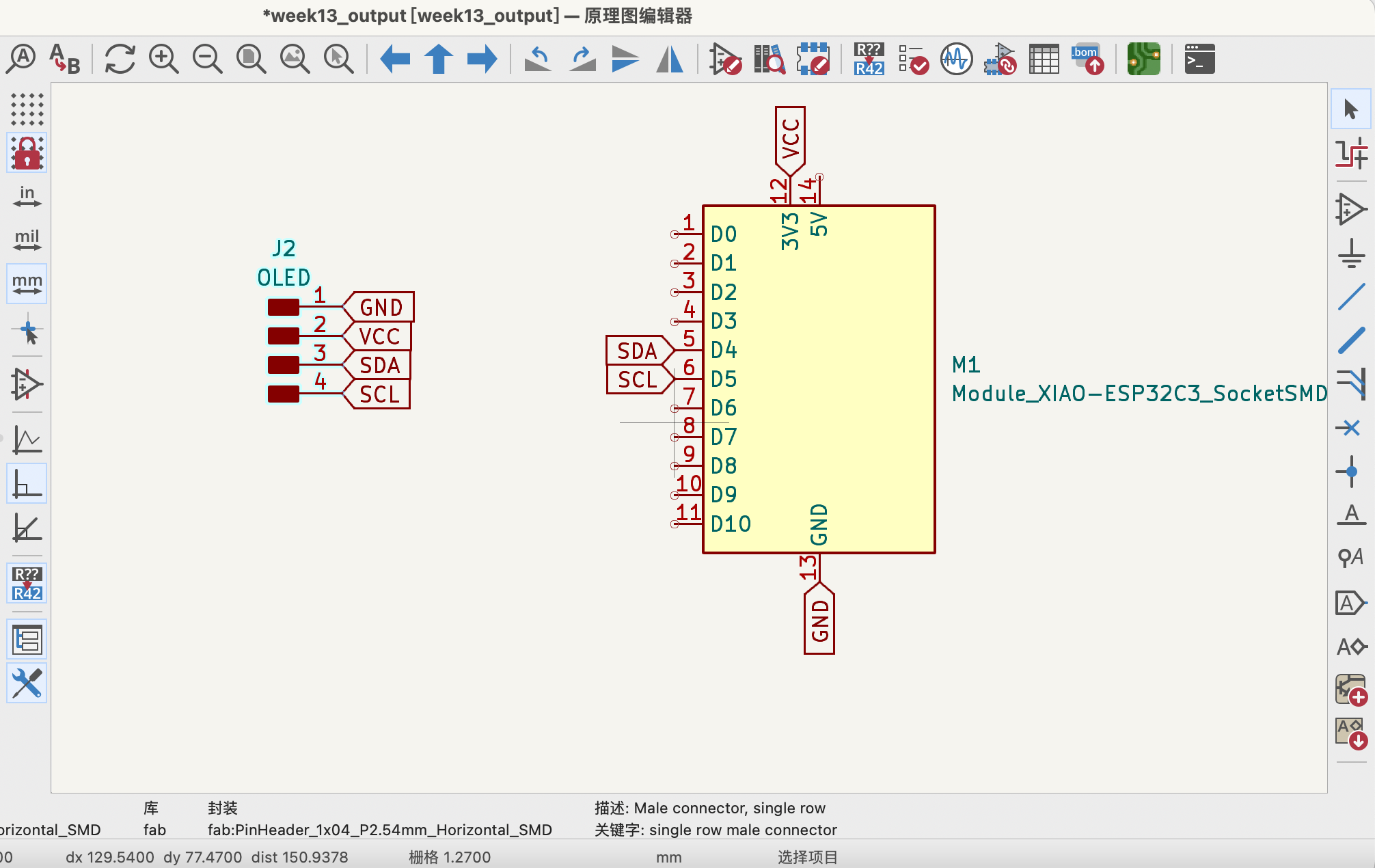Set line mode to free angle
Image resolution: width=1375 pixels, height=868 pixels.
(x=27, y=440)
